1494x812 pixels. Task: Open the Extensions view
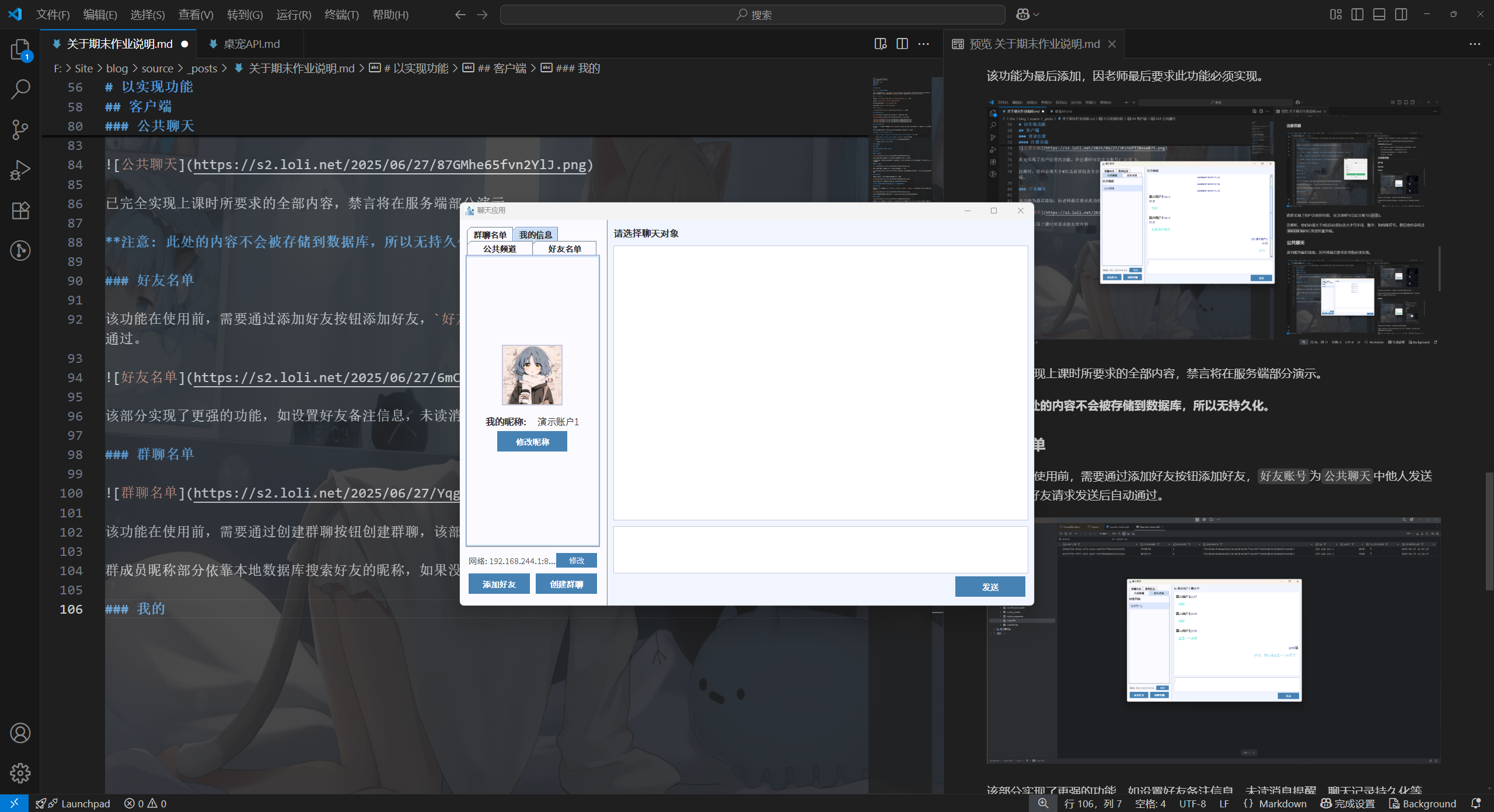coord(20,210)
